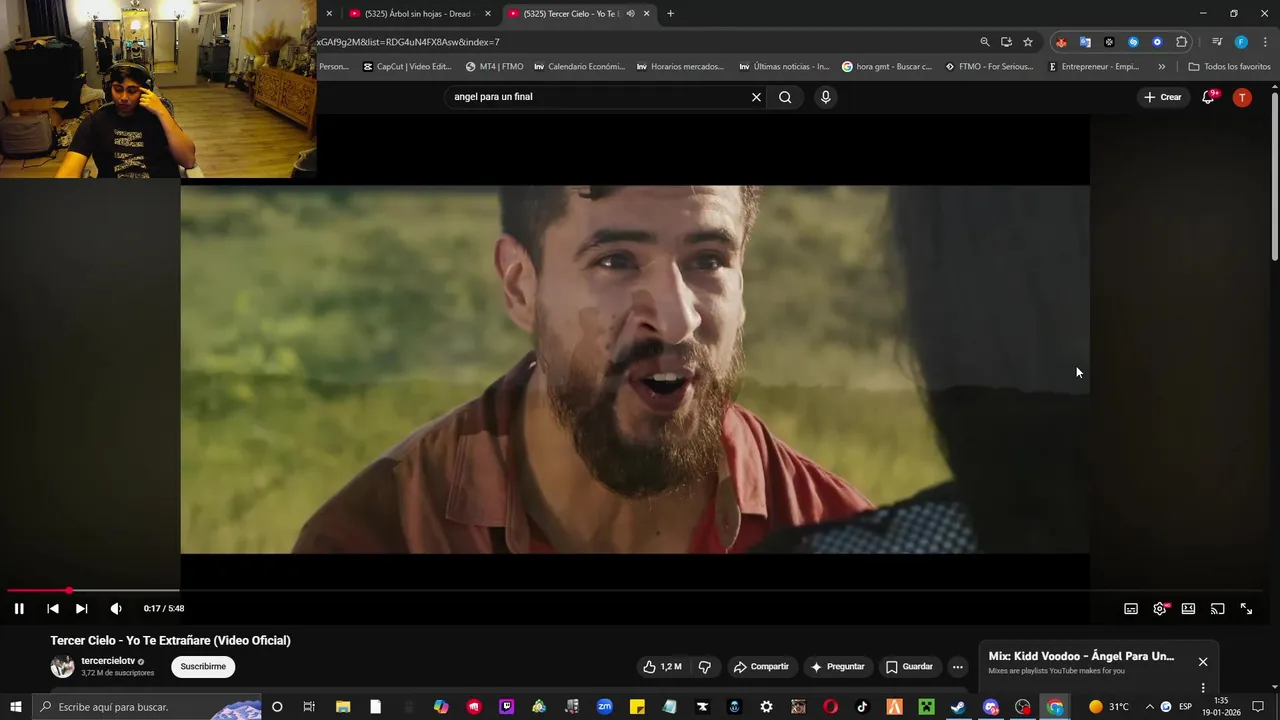
Task: Subscribe with the Suscribirme button
Action: point(203,667)
